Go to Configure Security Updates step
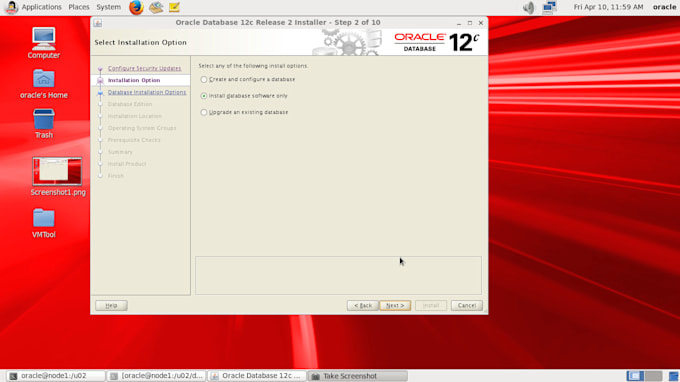Viewport: 680px width, 382px height. click(x=144, y=68)
